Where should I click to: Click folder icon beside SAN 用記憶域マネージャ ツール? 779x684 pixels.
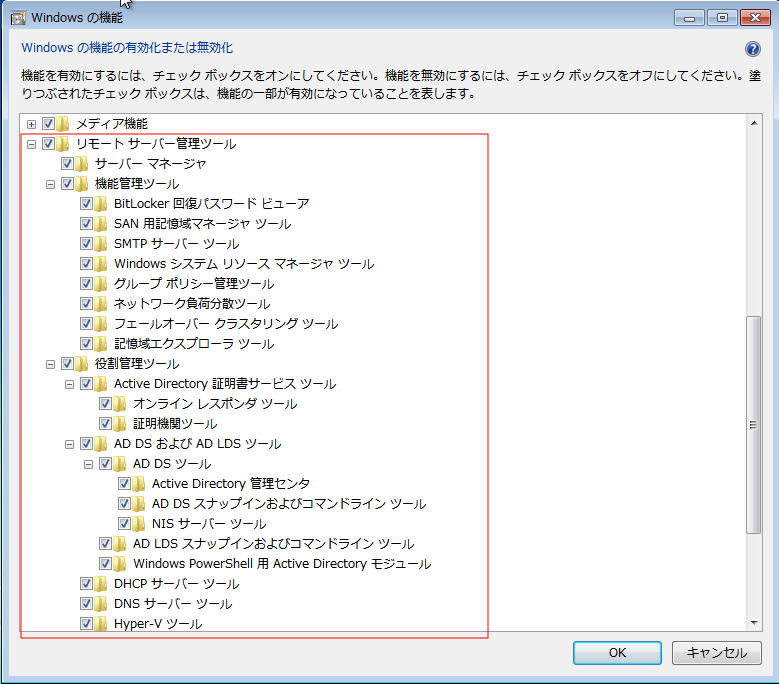click(x=101, y=224)
